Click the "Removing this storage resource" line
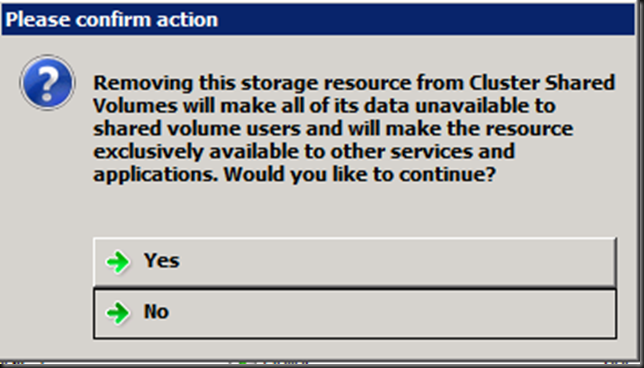The height and width of the screenshot is (368, 644). click(354, 83)
